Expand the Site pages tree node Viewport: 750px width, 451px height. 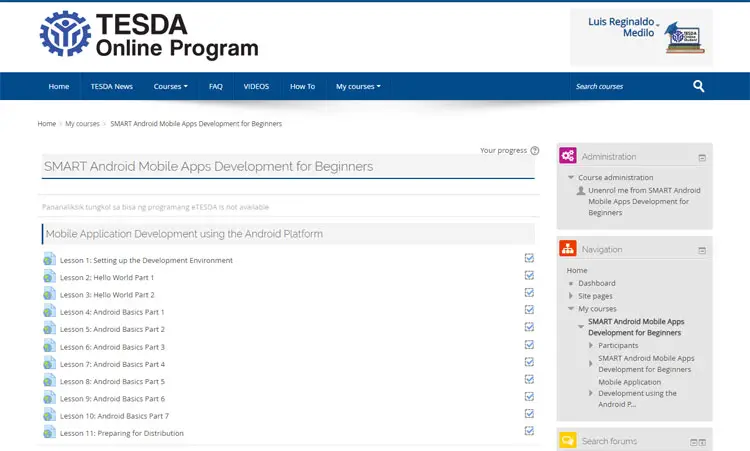point(571,296)
